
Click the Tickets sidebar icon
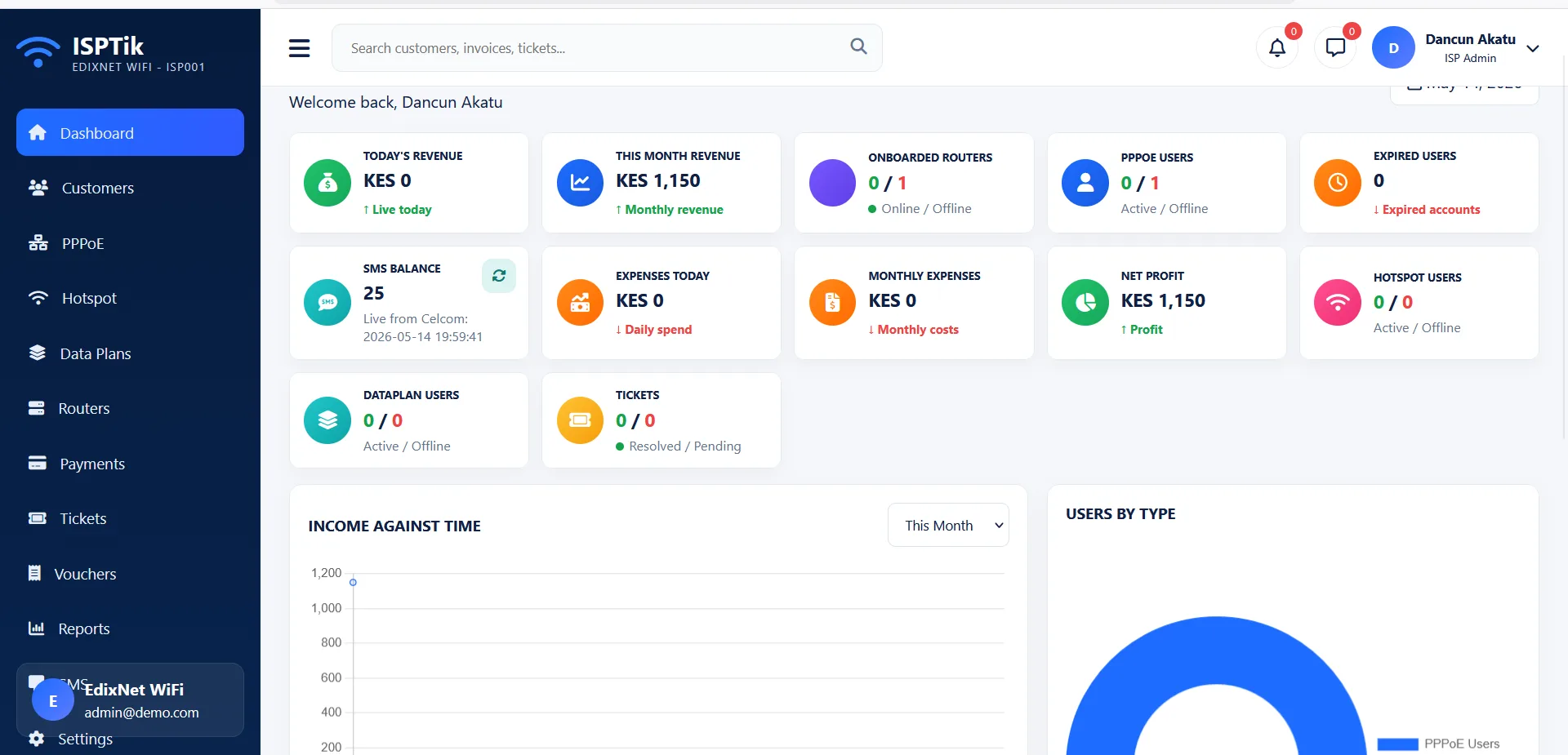click(37, 518)
